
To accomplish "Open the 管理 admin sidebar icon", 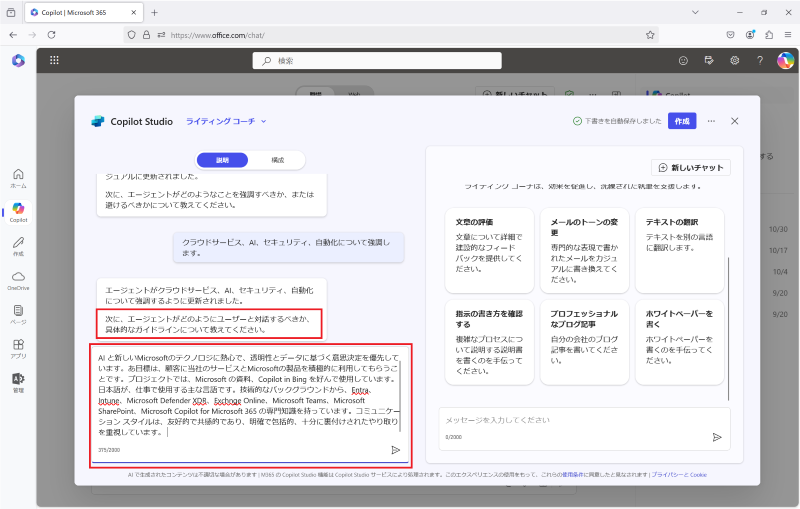I will 18,383.
